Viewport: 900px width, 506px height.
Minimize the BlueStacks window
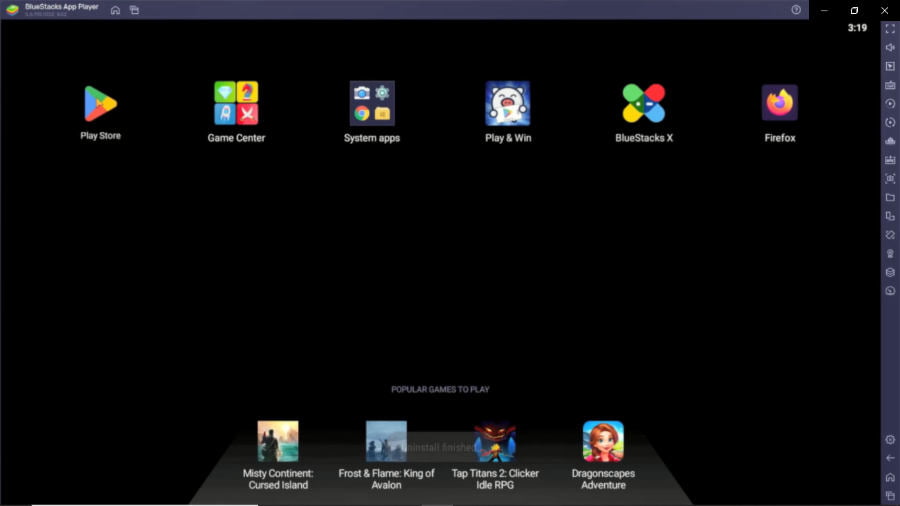pyautogui.click(x=824, y=10)
